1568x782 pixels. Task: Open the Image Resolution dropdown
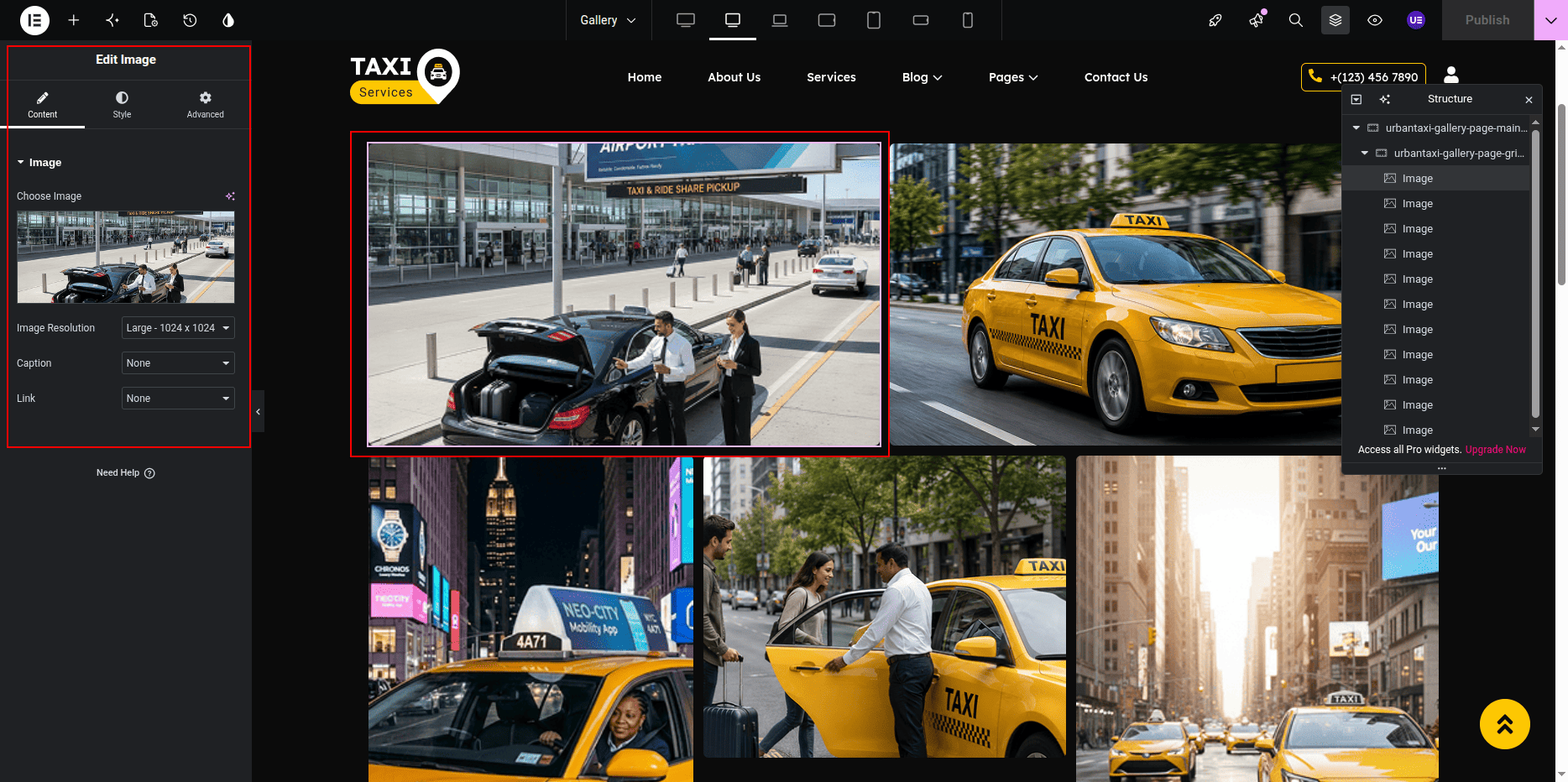(x=178, y=328)
